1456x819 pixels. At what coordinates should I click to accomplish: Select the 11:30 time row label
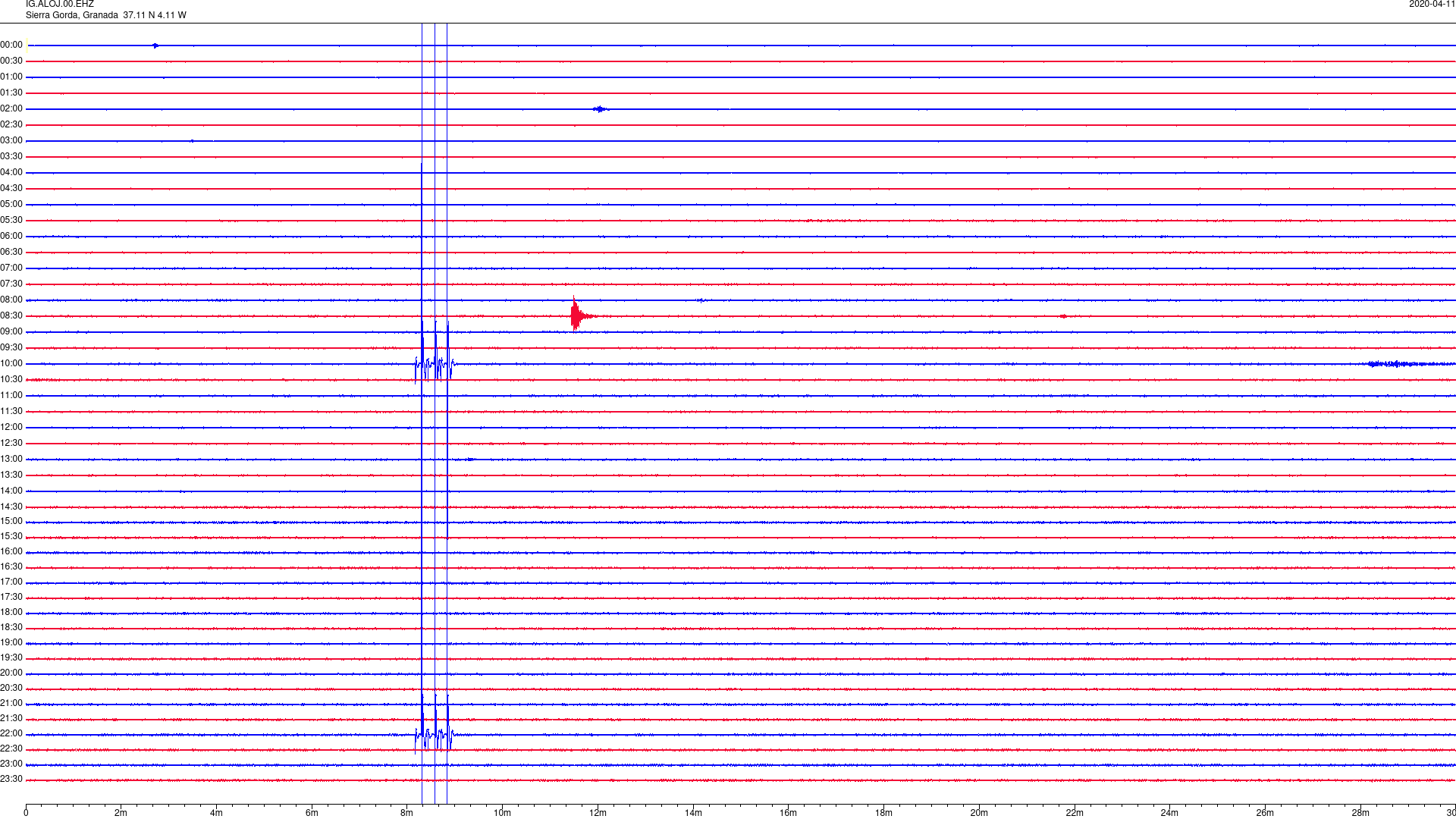tap(11, 412)
